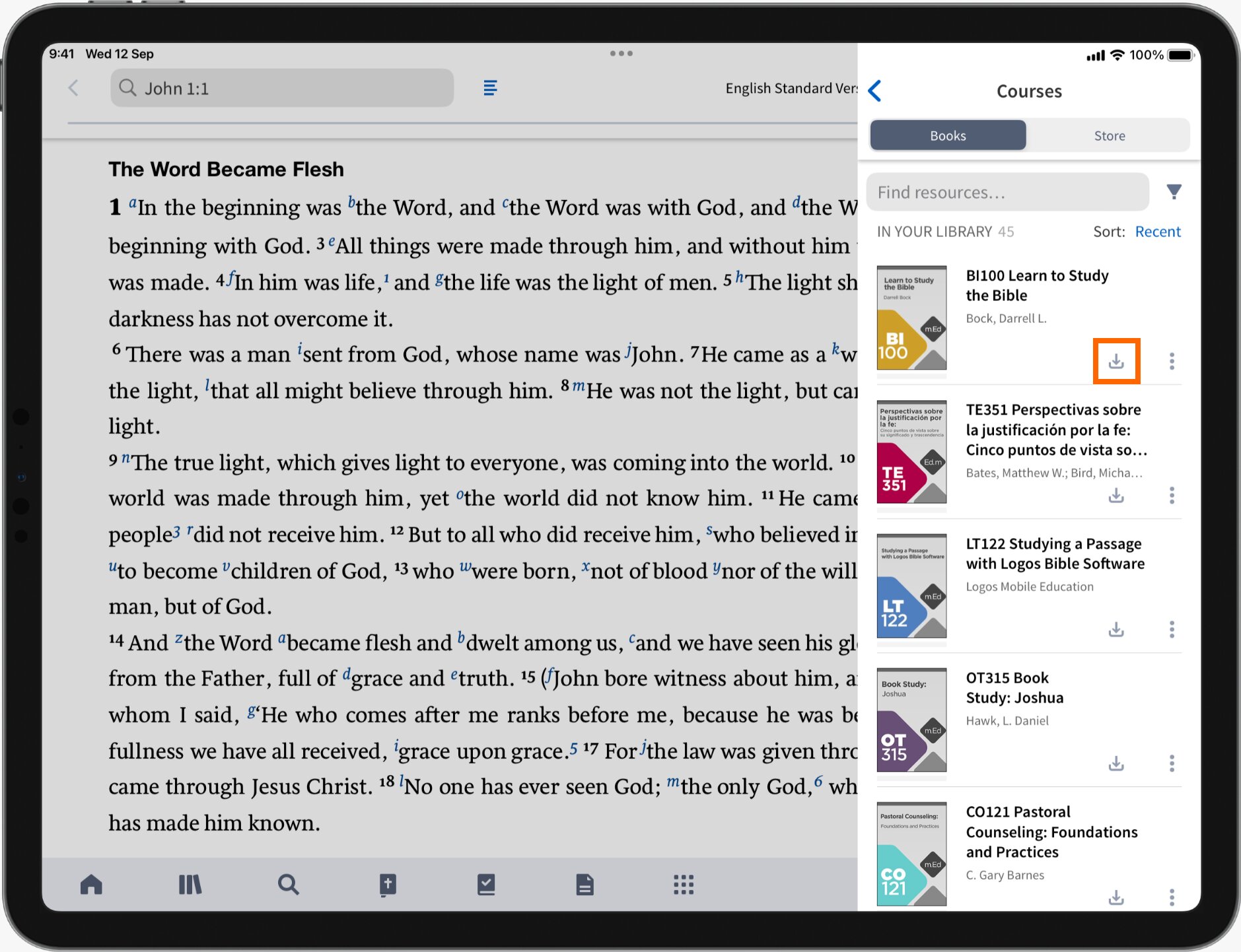Tap Logos Mobile Education author text
The height and width of the screenshot is (952, 1241).
pyautogui.click(x=1030, y=586)
